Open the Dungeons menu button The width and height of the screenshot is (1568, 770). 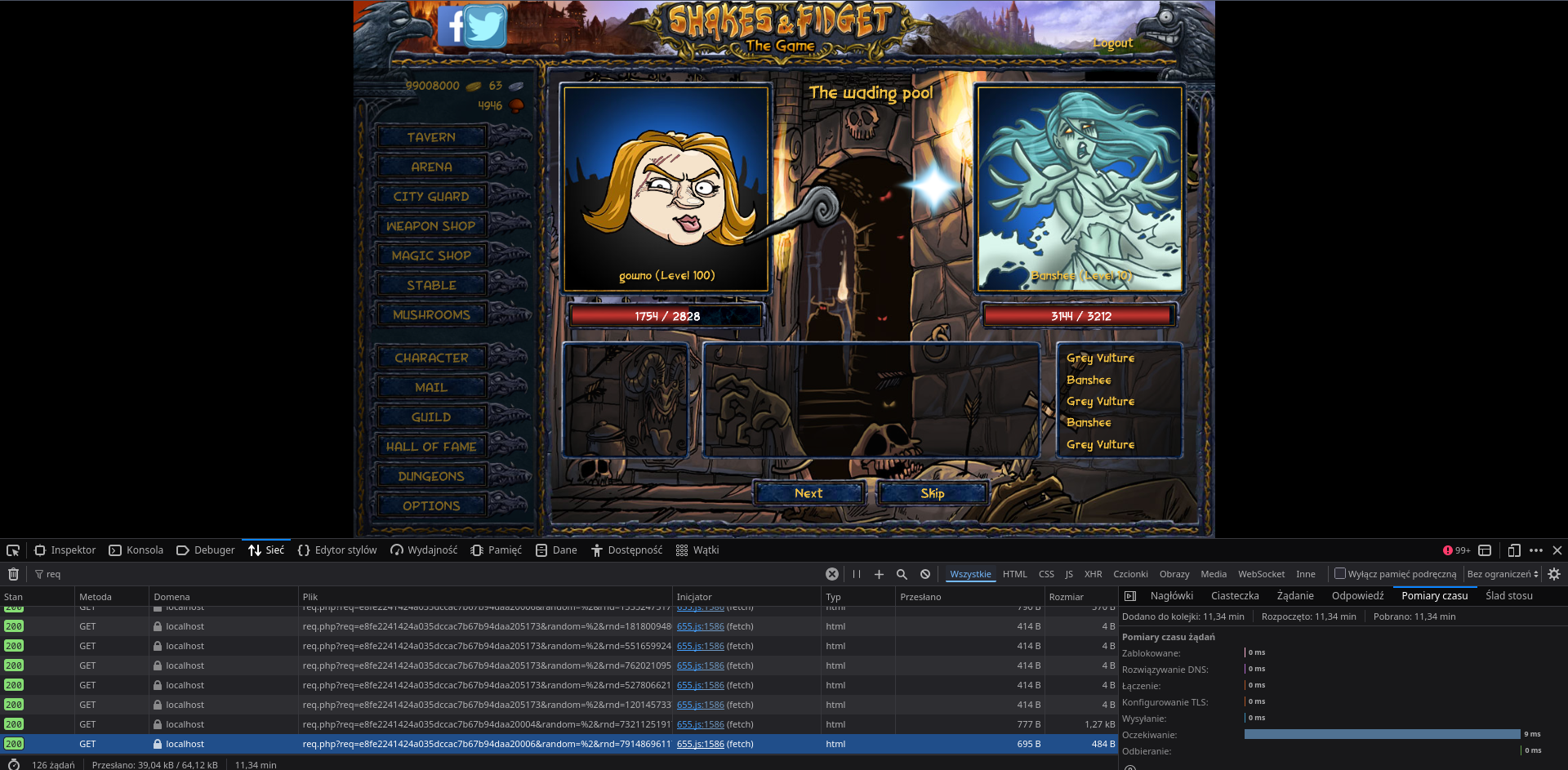[x=431, y=476]
